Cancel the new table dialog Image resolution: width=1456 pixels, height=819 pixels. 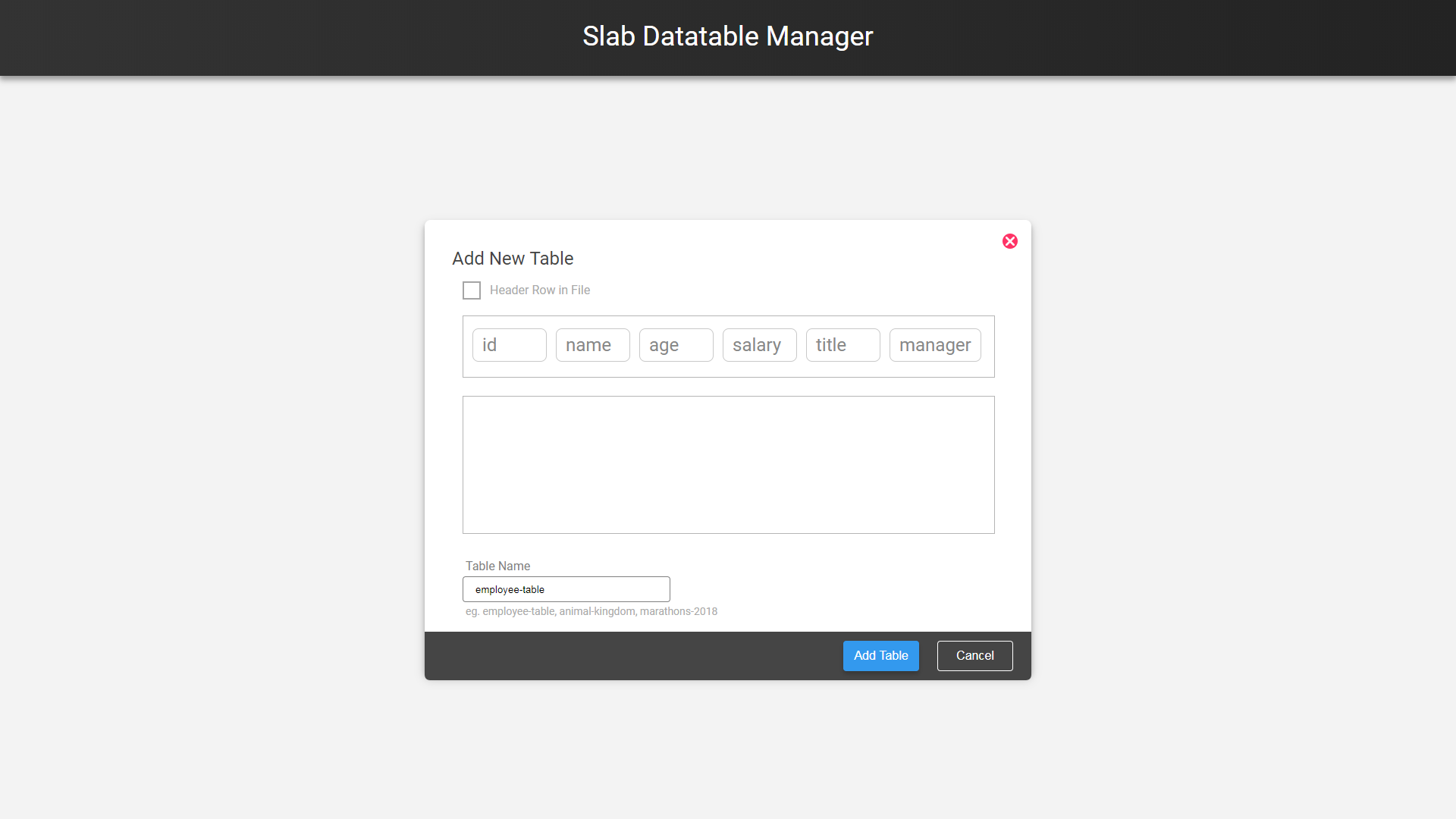(x=975, y=656)
